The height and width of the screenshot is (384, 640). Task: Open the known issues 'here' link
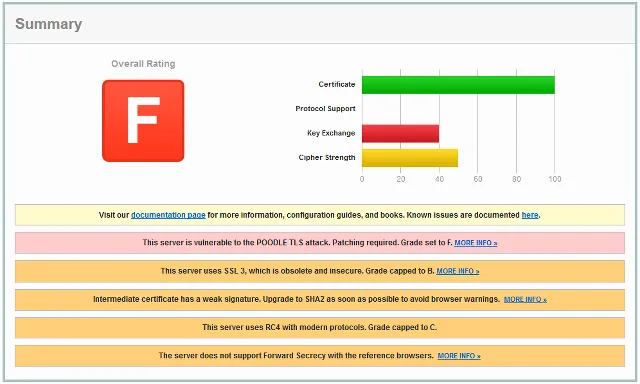pos(530,215)
